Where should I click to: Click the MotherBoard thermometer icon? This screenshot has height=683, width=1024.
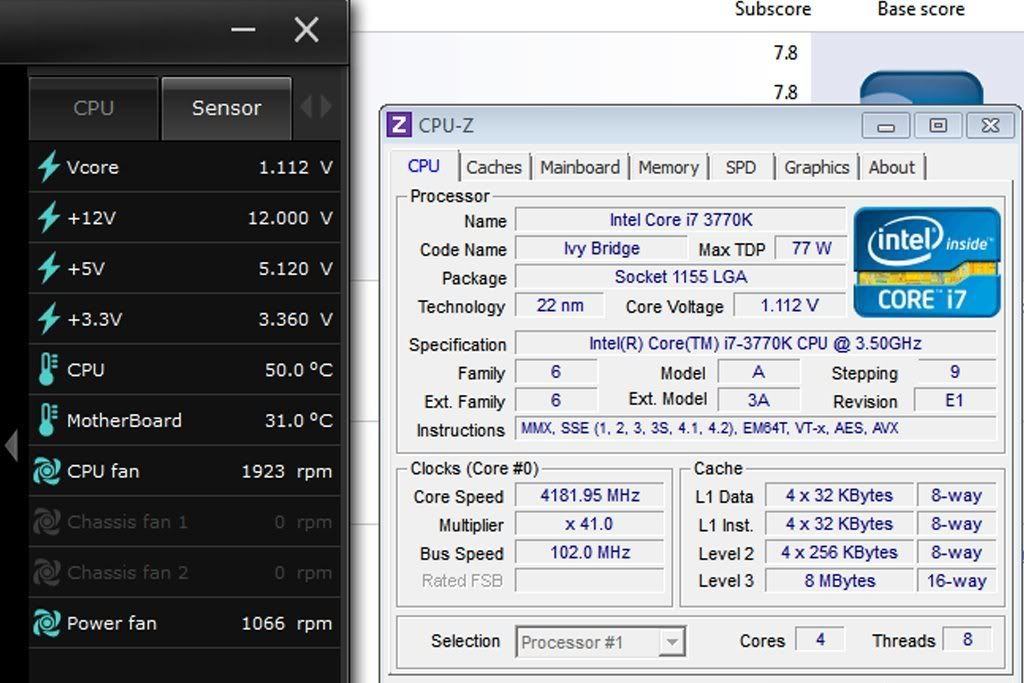coord(47,421)
